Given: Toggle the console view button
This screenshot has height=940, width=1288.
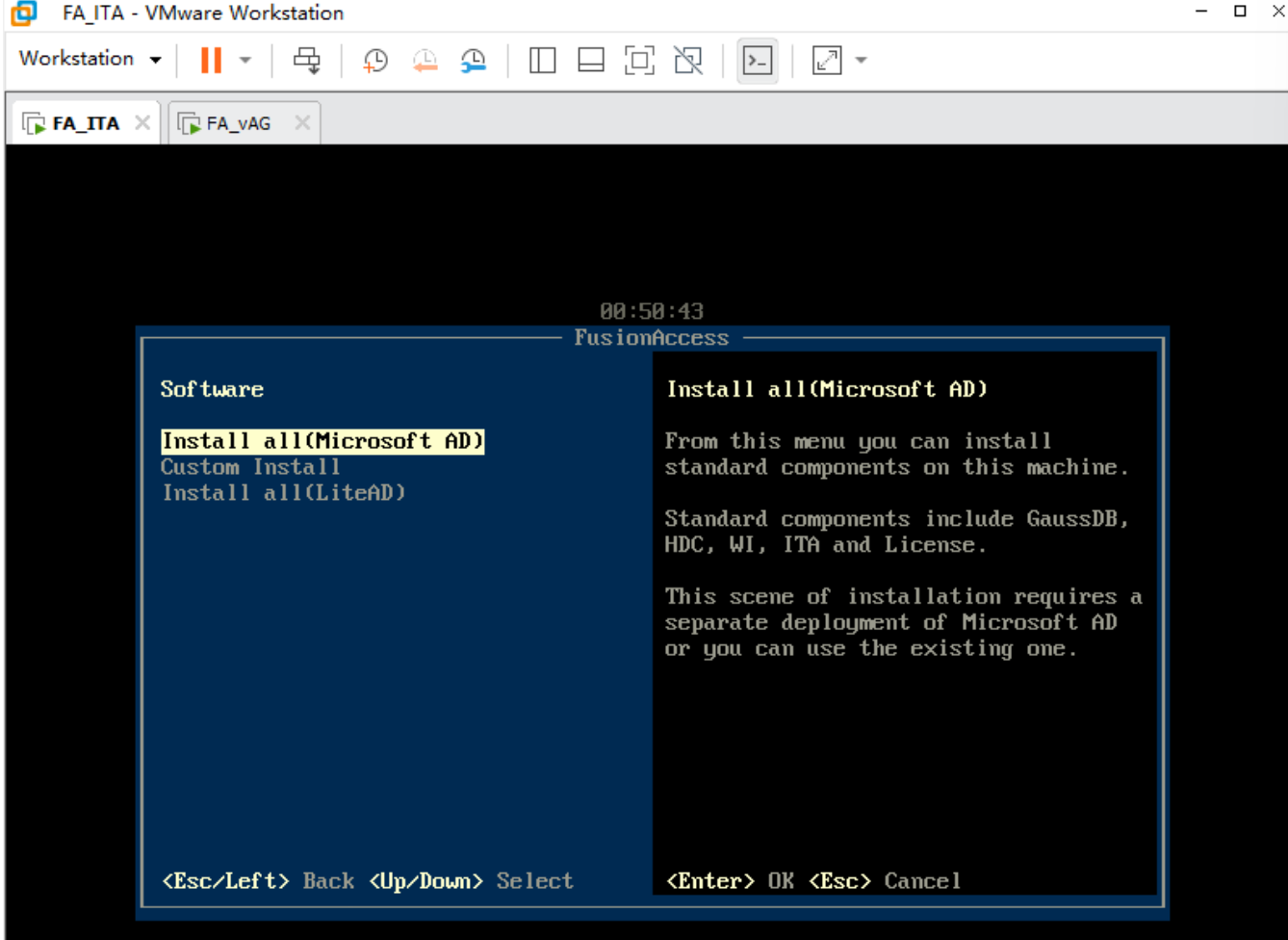Looking at the screenshot, I should [758, 61].
